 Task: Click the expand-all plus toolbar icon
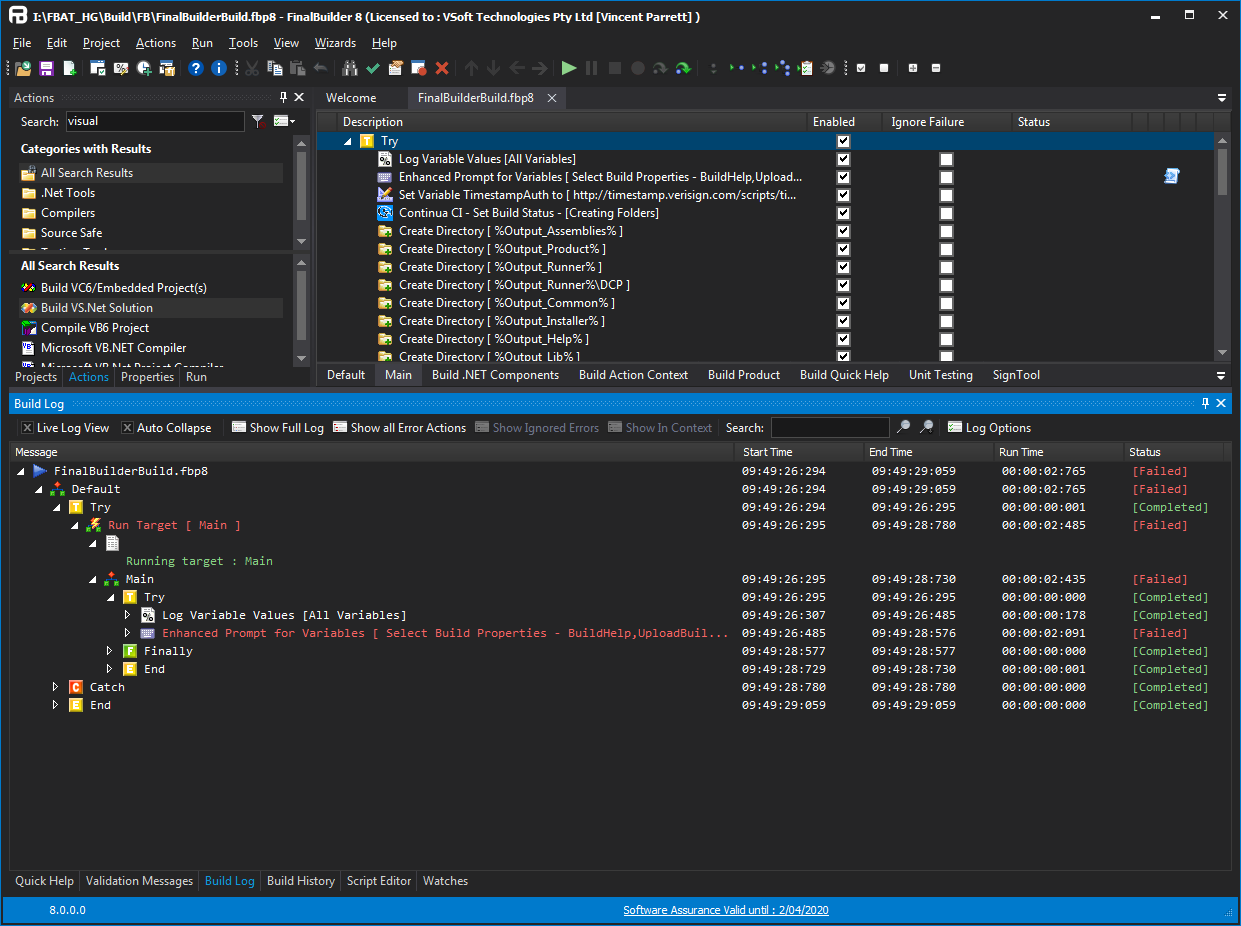913,68
